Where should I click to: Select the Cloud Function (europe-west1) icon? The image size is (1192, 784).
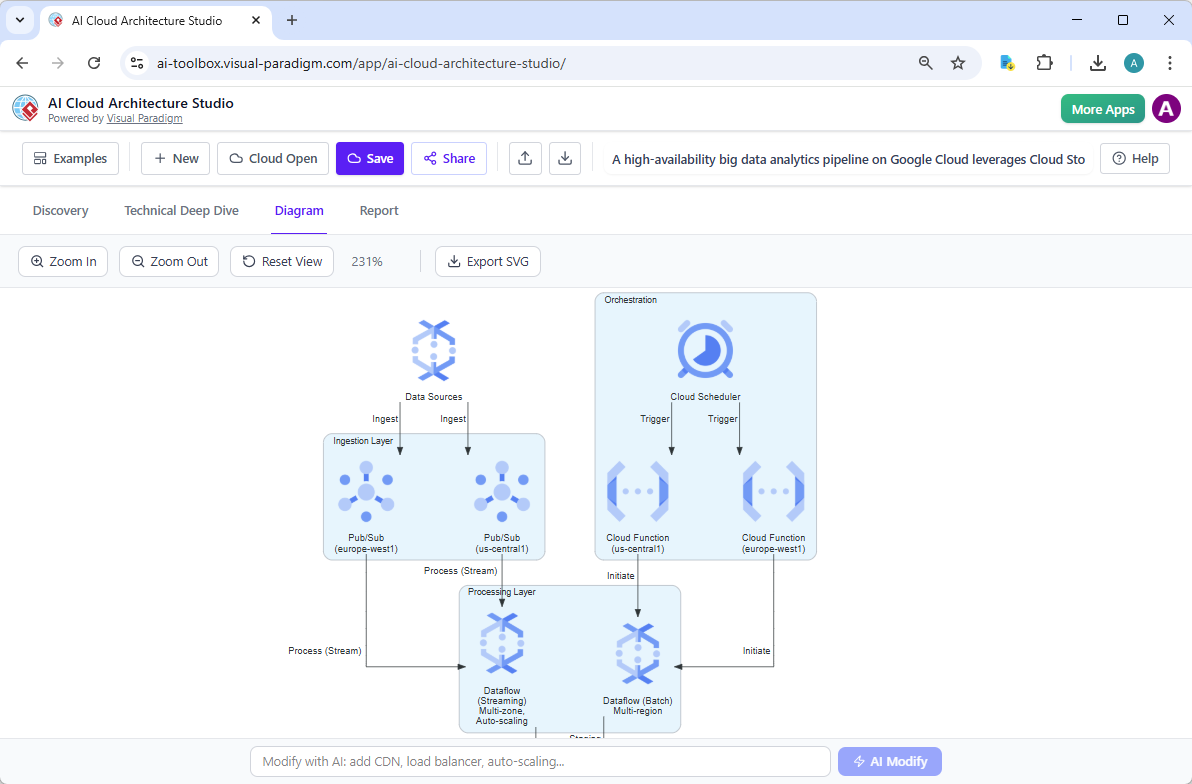(773, 490)
